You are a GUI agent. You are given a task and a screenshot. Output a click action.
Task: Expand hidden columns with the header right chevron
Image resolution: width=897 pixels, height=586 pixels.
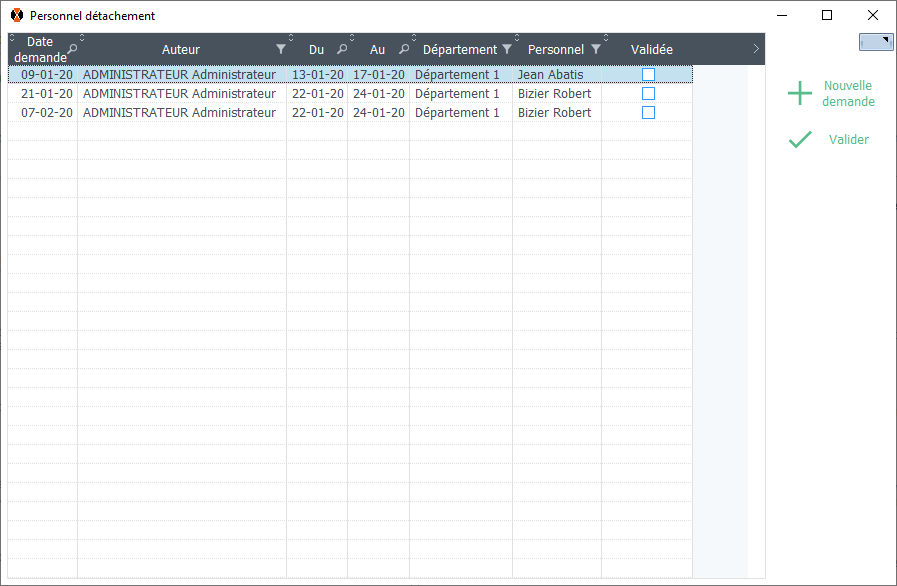point(756,49)
